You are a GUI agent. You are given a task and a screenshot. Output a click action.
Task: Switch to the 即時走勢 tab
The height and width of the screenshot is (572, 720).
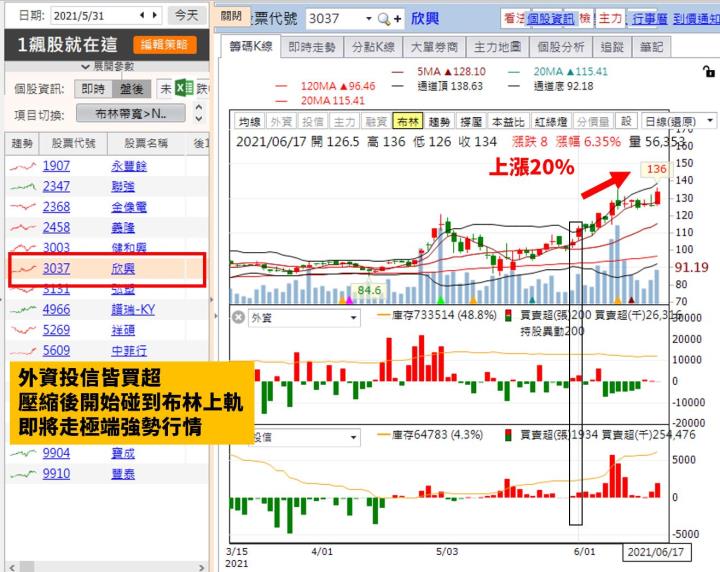click(312, 47)
